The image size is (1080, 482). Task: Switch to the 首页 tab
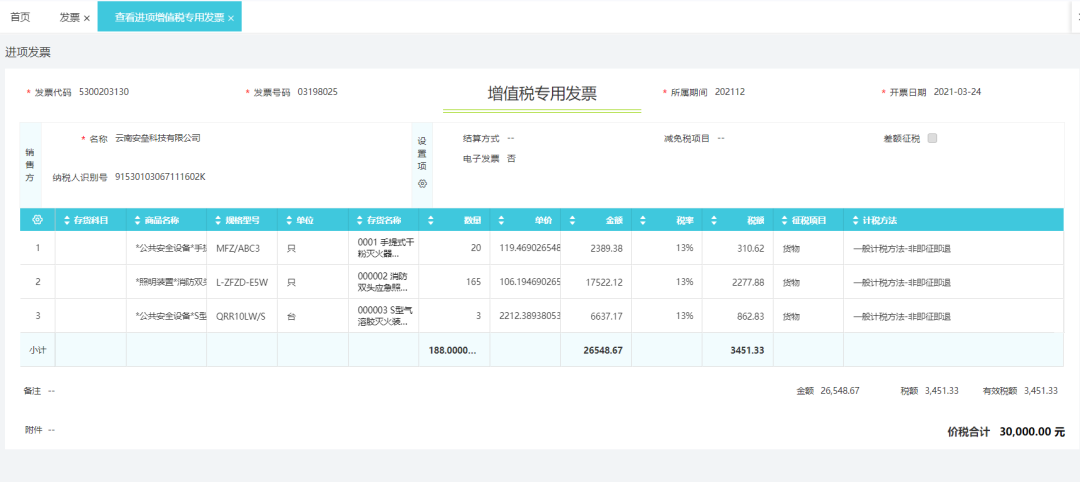20,18
